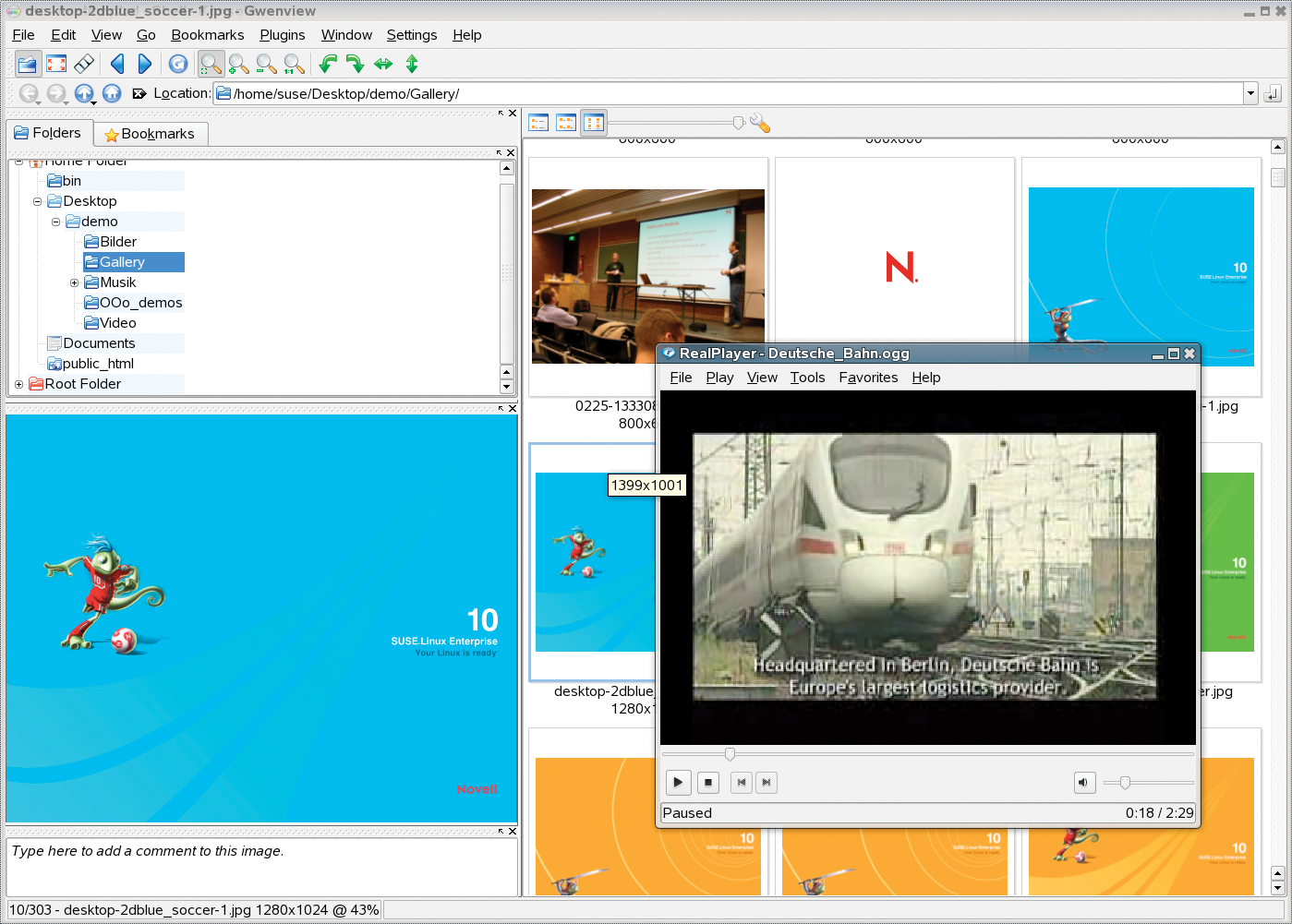Click the folder tree's scroll-up arrow
Screen dimensions: 1292x924
[x=506, y=168]
